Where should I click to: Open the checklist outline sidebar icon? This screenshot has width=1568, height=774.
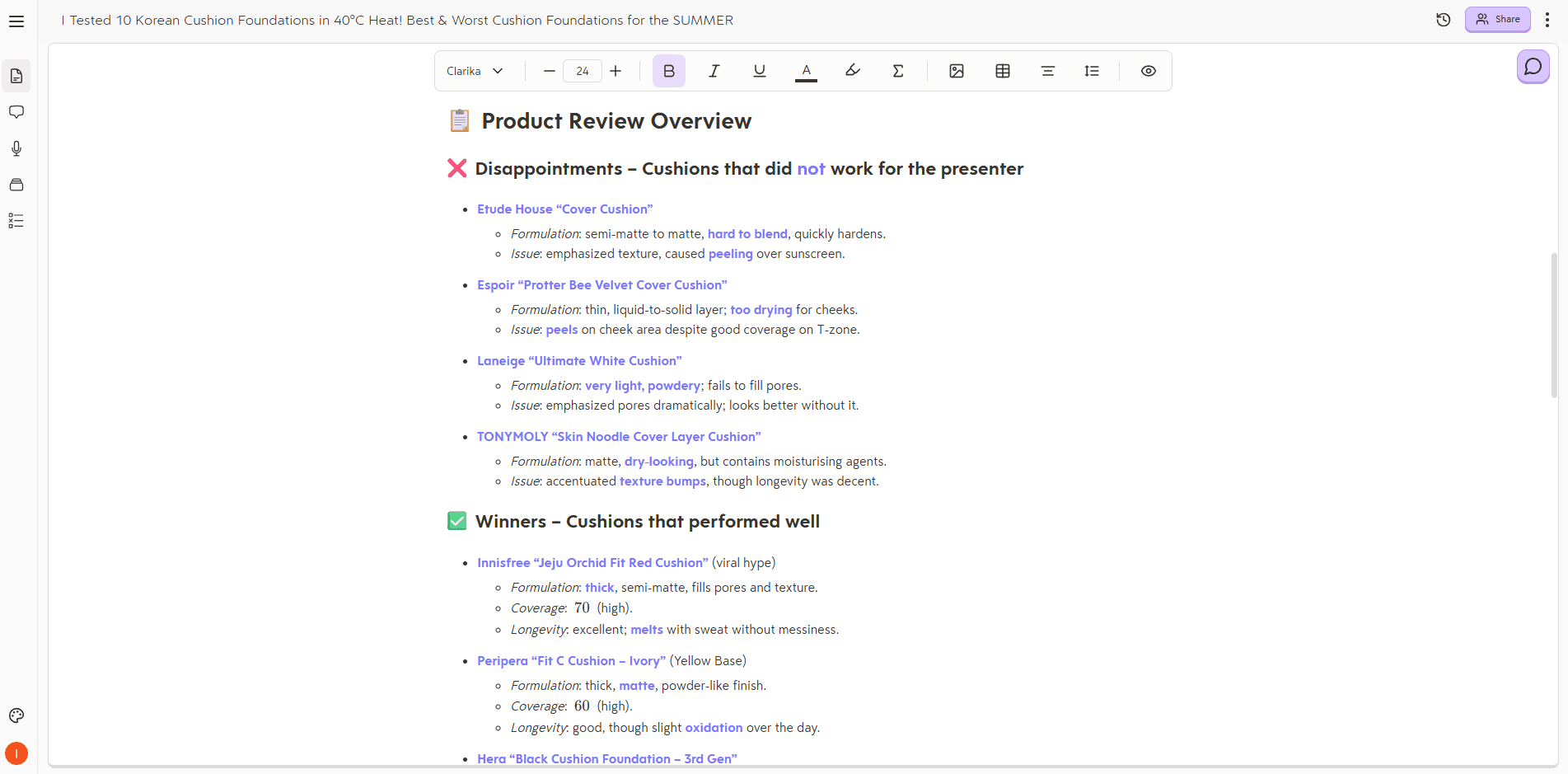click(x=16, y=221)
